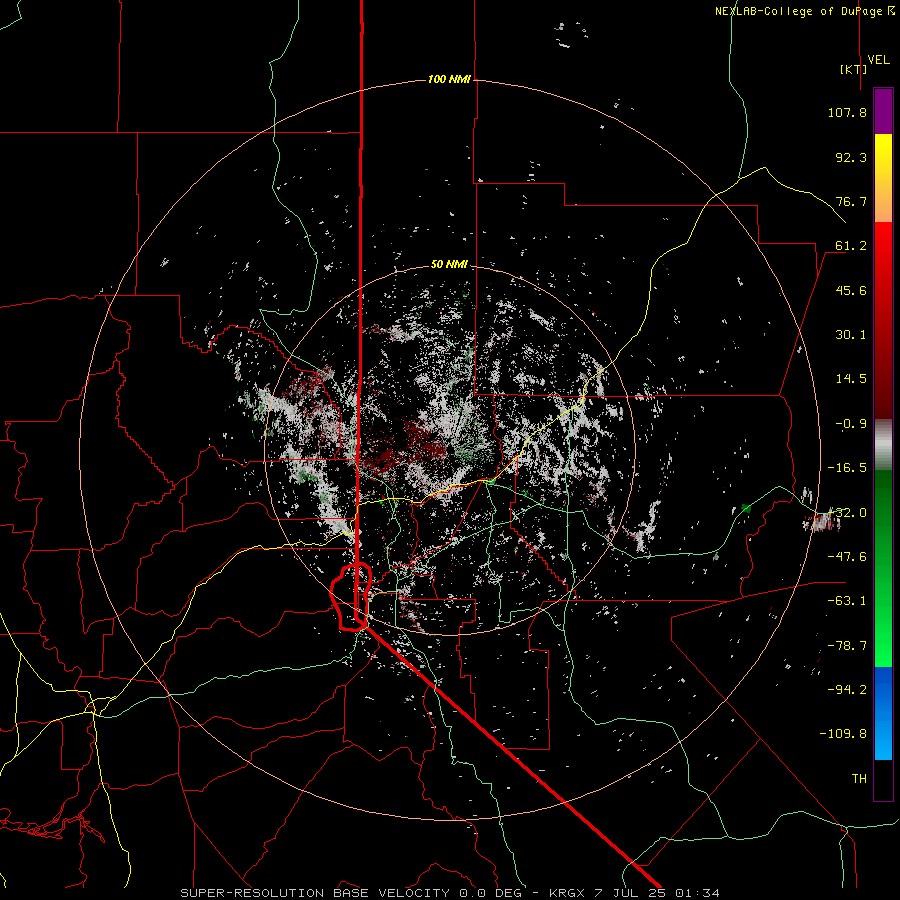Image resolution: width=900 pixels, height=900 pixels.
Task: Click the blue segment of the velocity color bar
Action: point(883,713)
